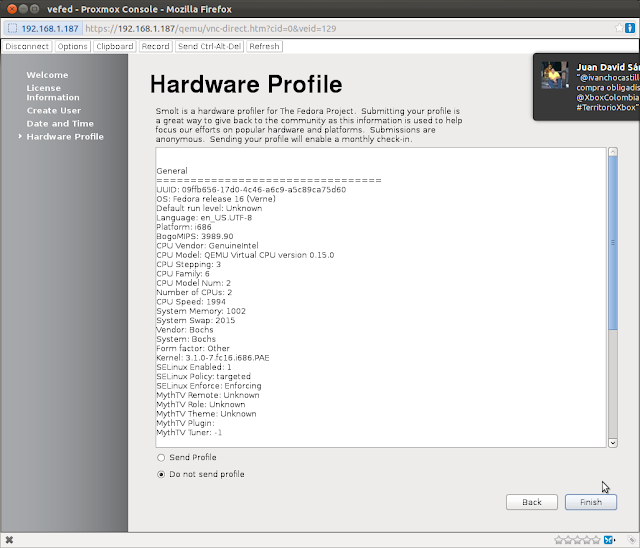The width and height of the screenshot is (640, 548).
Task: Click Create User step in sidebar
Action: 54,110
